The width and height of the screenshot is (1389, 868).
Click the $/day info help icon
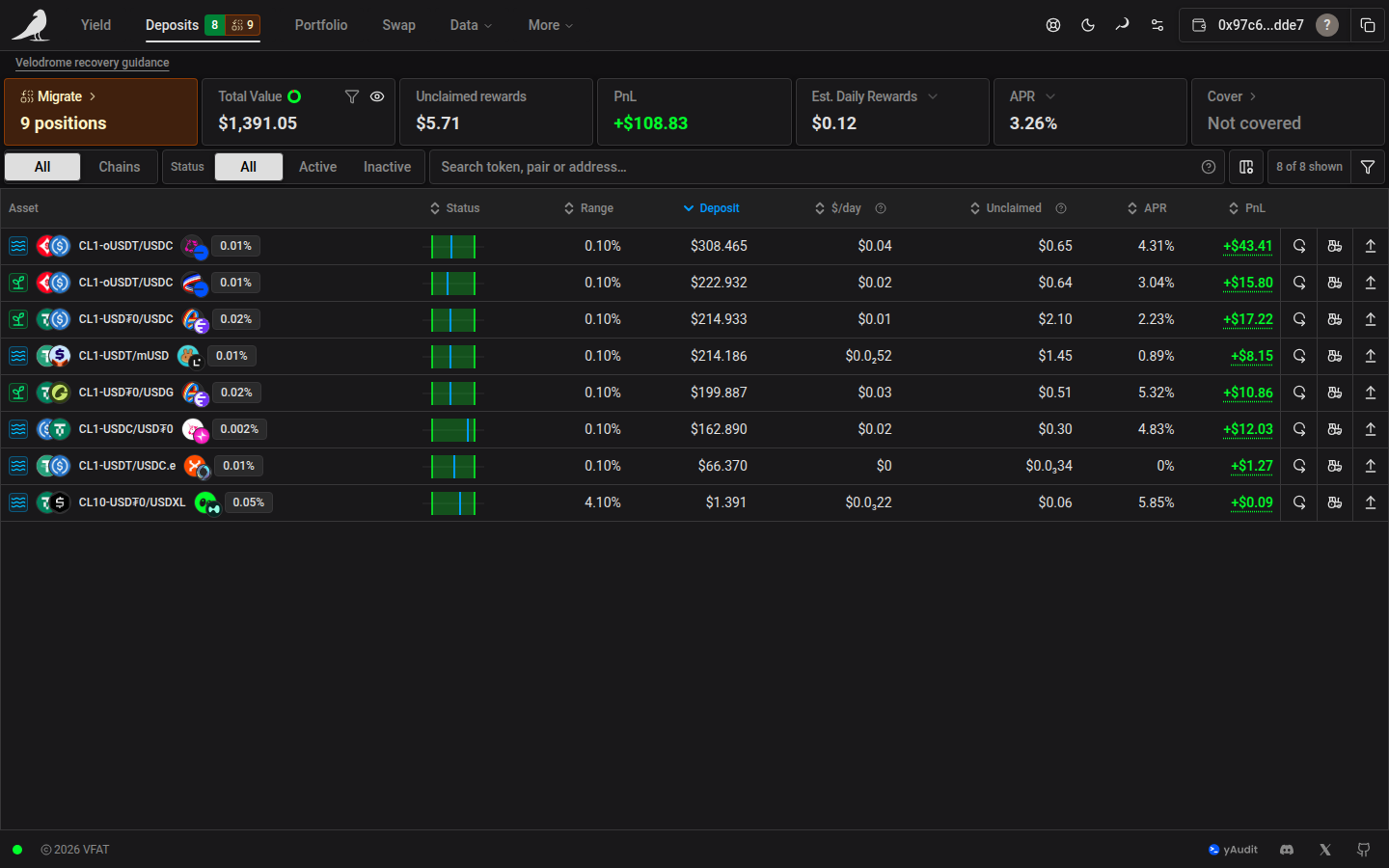coord(881,208)
